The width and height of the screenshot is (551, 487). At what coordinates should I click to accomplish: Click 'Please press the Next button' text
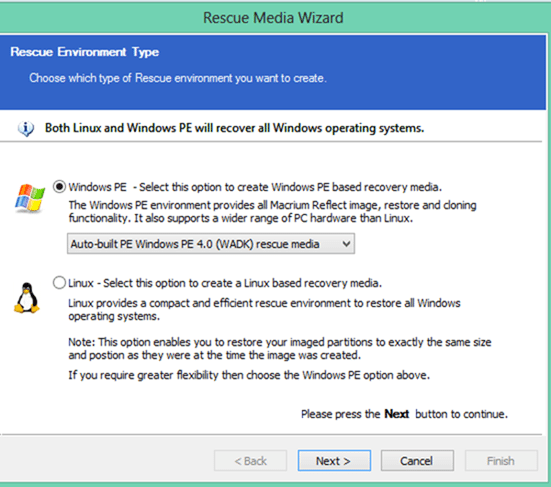tap(404, 414)
